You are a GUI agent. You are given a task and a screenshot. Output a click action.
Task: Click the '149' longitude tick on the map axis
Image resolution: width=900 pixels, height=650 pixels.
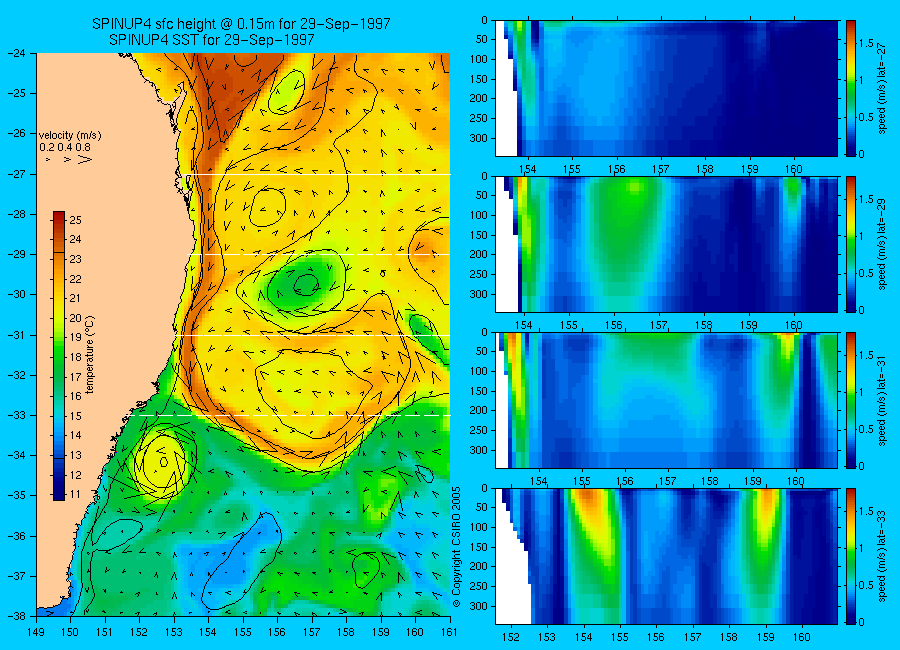tap(36, 632)
